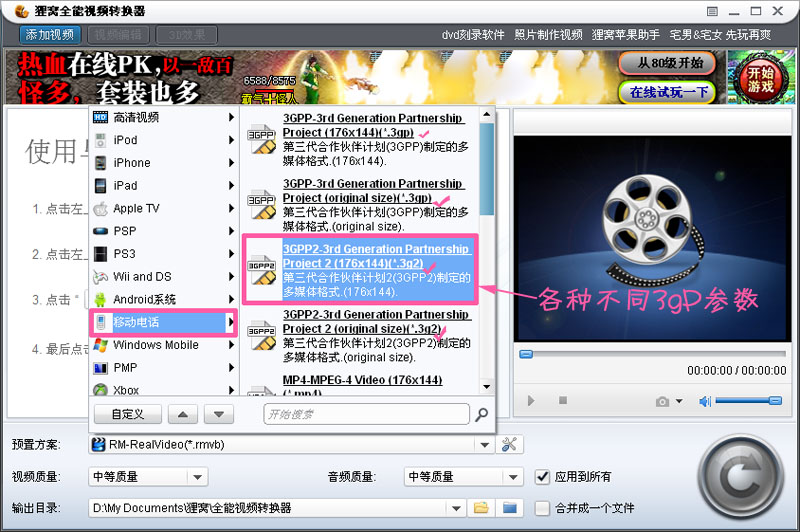The width and height of the screenshot is (800, 532).
Task: Open the title bar menu icon
Action: click(713, 11)
